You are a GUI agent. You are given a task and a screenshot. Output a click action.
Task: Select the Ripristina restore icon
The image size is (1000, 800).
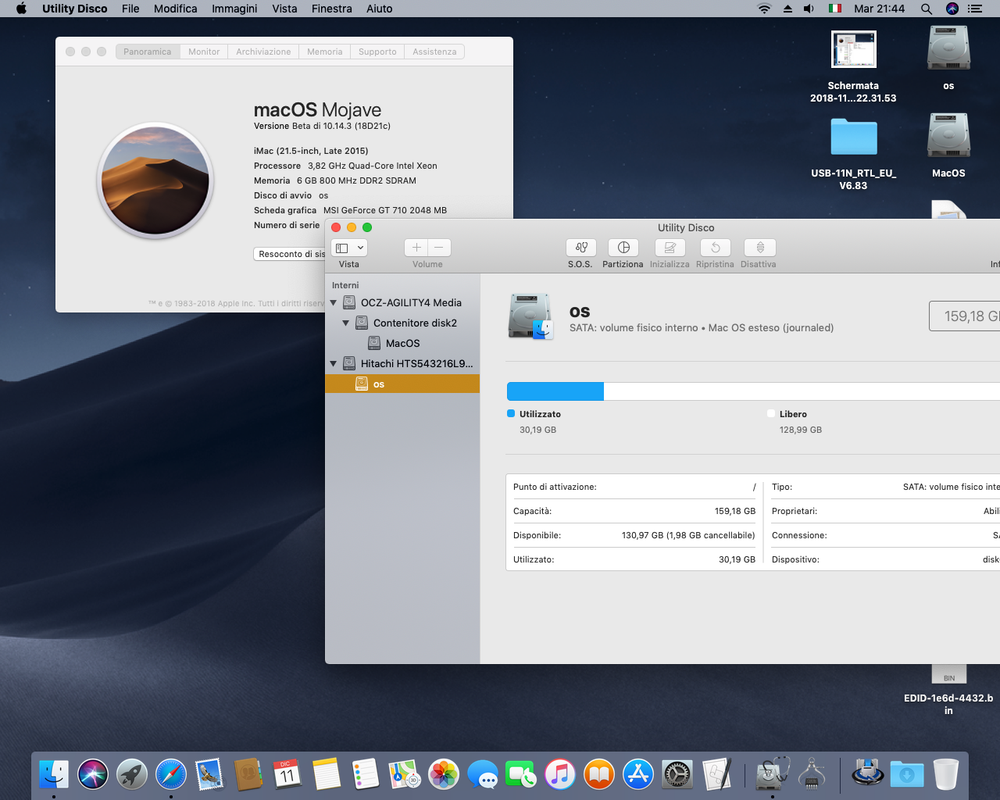tap(715, 248)
